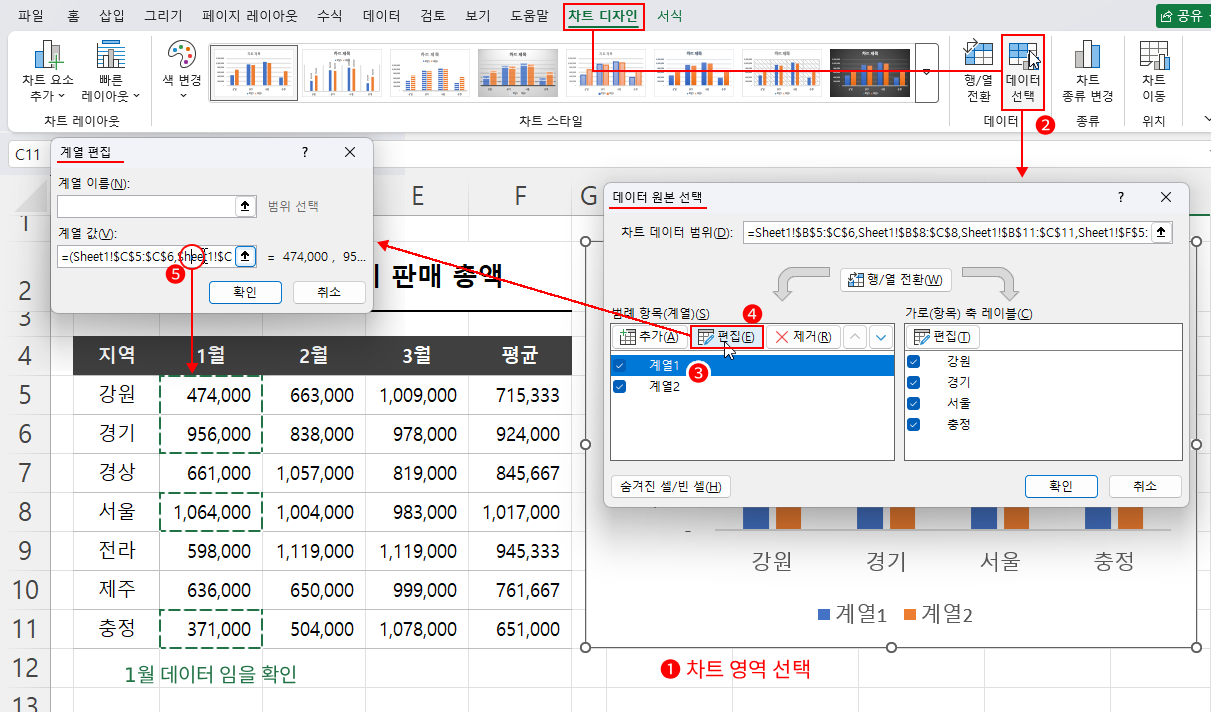This screenshot has width=1211, height=712.
Task: Click the 서울 axis label in chart
Action: point(998,560)
